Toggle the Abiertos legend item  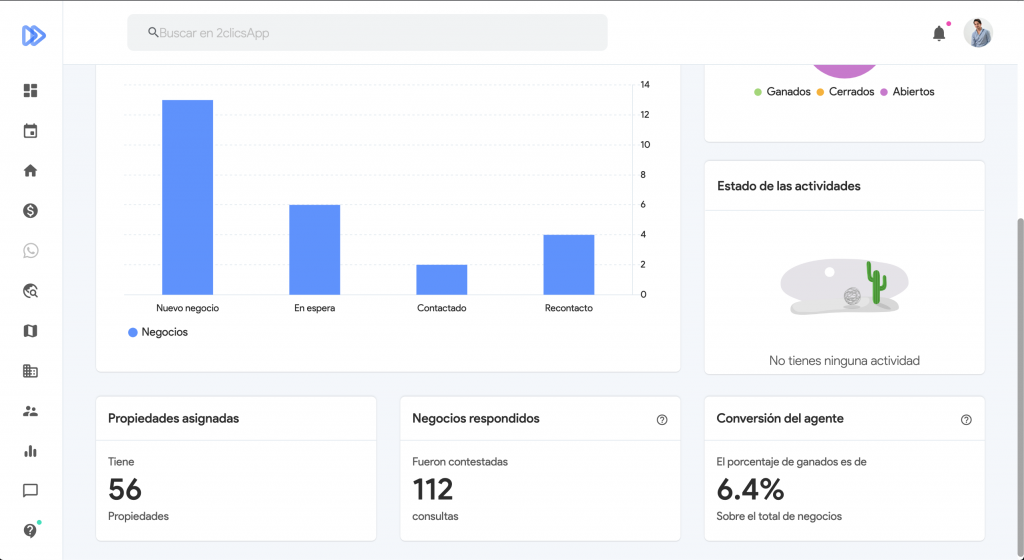pos(907,92)
